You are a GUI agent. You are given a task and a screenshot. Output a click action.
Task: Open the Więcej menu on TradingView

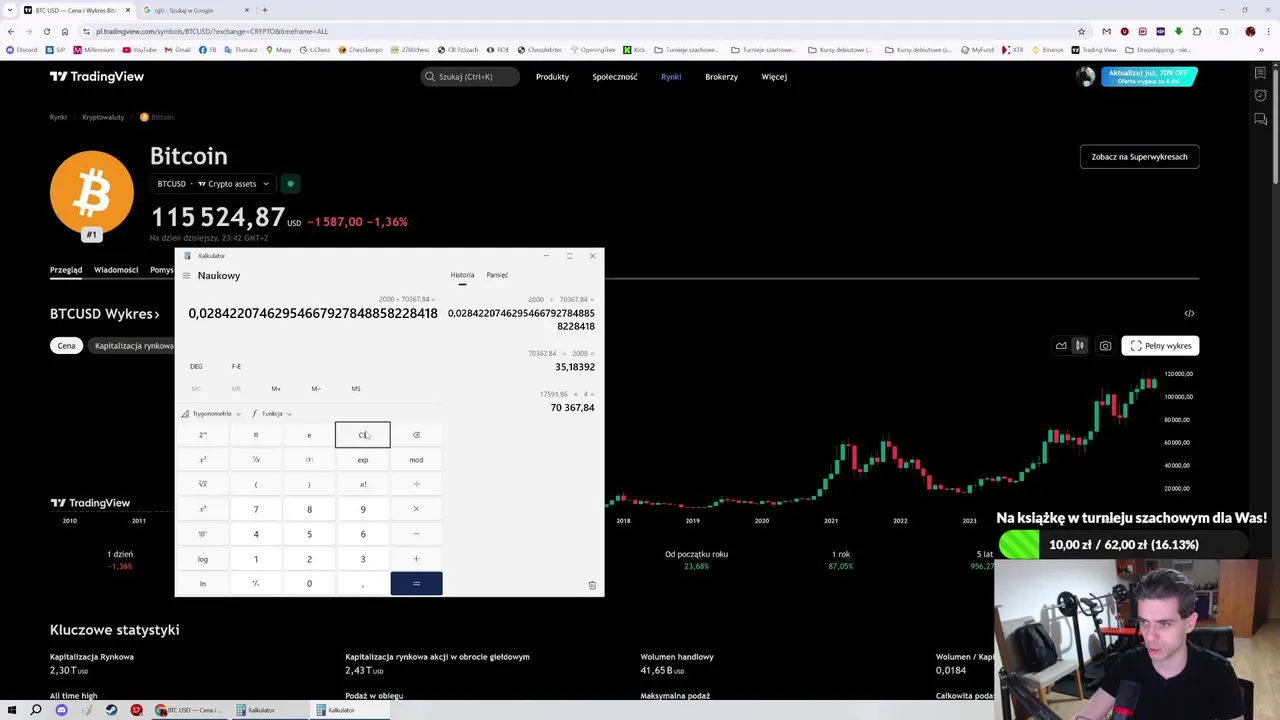coord(774,77)
